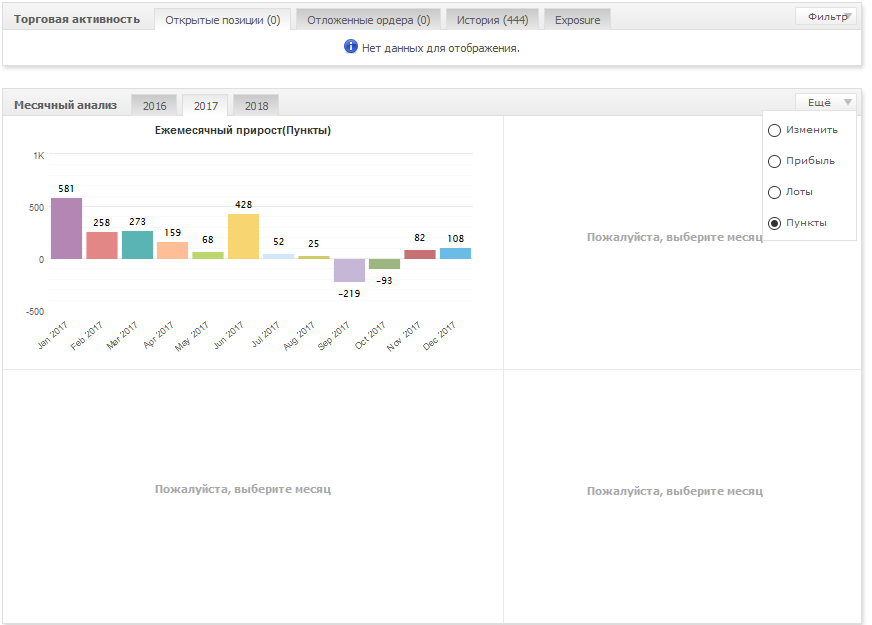Click the Oct 2017 bar (-93)

[384, 264]
